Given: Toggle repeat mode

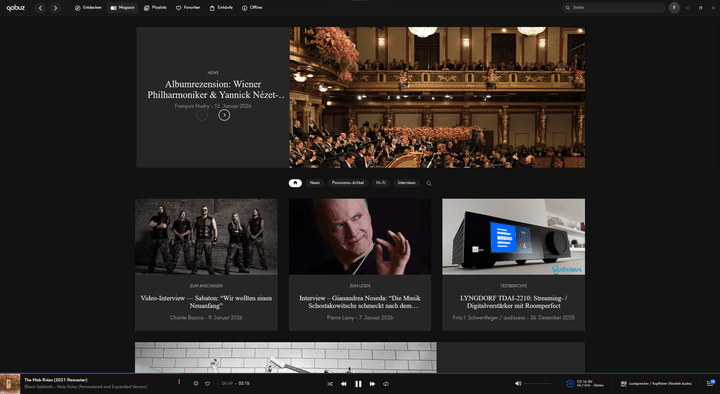Looking at the screenshot, I should click(x=386, y=384).
